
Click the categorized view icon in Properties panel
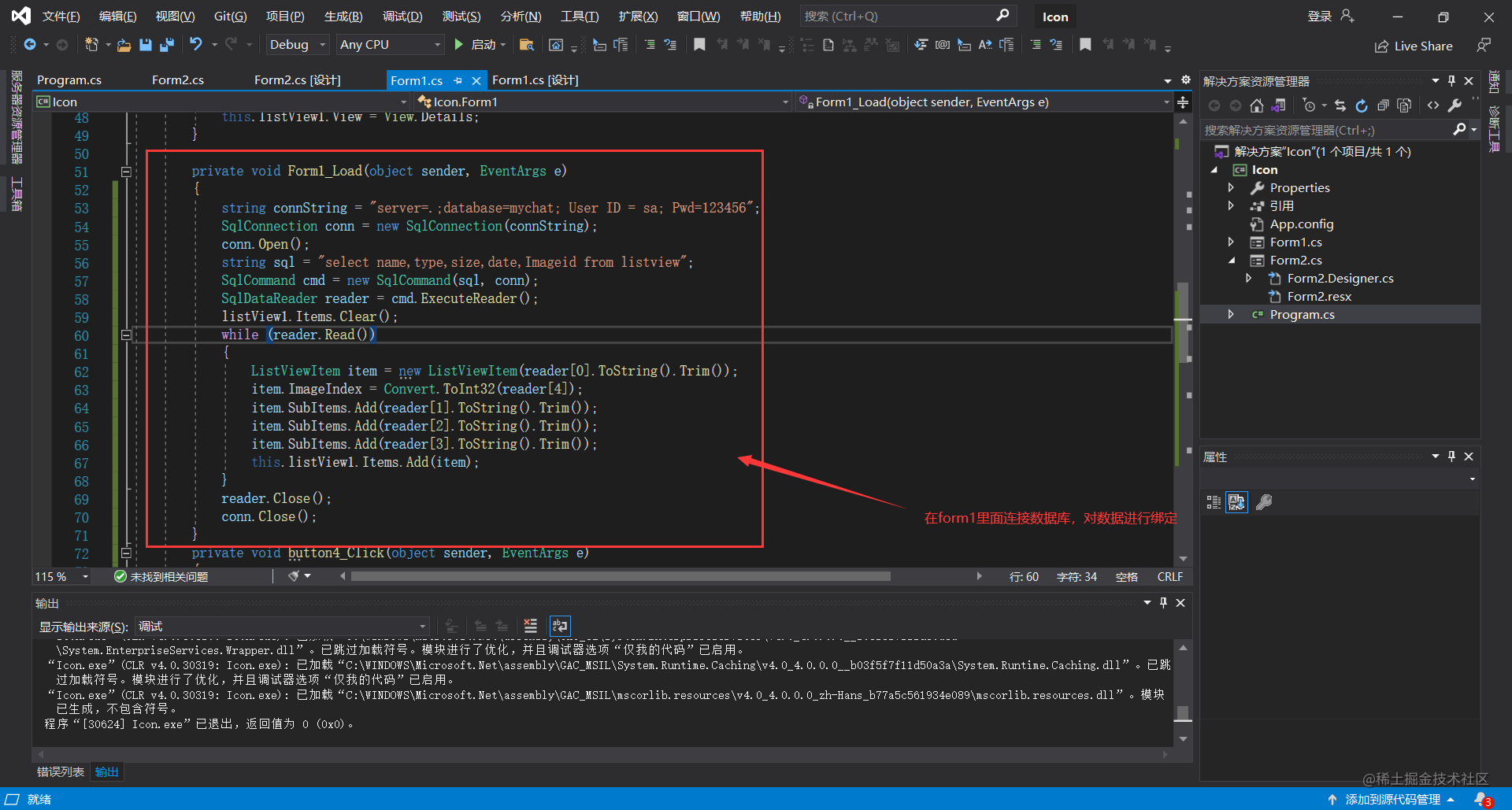(x=1214, y=502)
